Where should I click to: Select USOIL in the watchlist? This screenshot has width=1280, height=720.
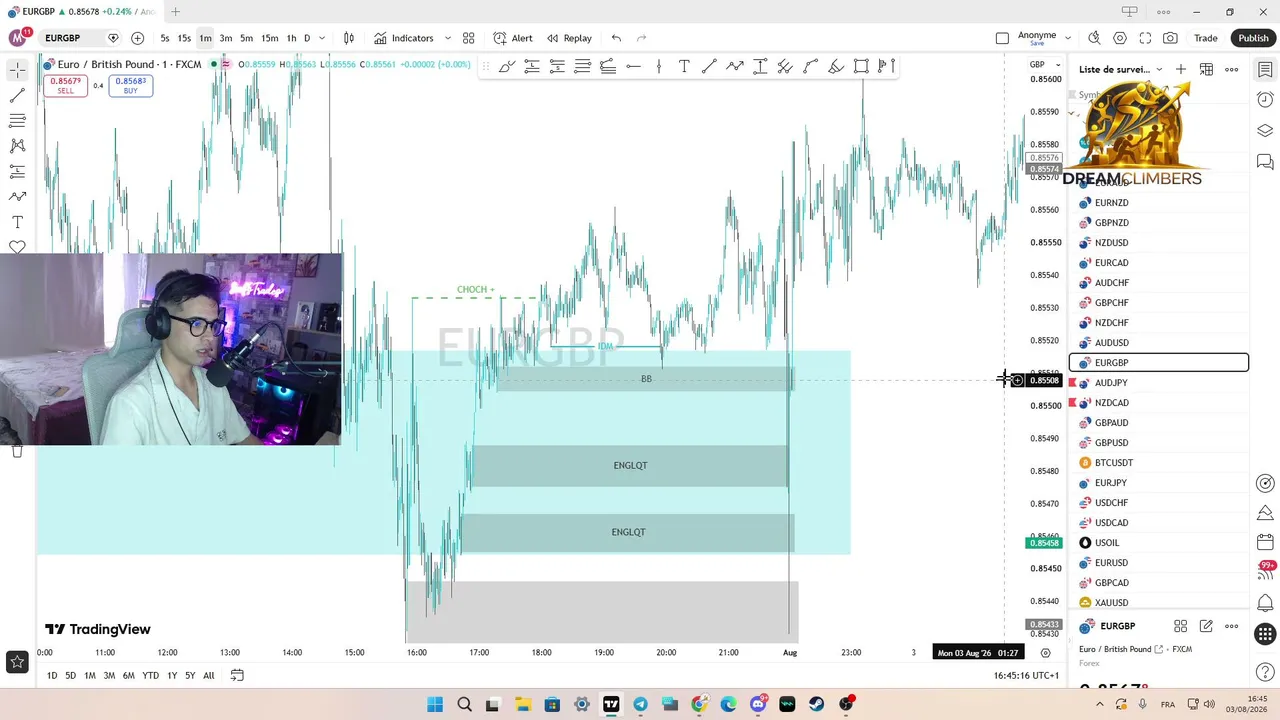point(1159,543)
